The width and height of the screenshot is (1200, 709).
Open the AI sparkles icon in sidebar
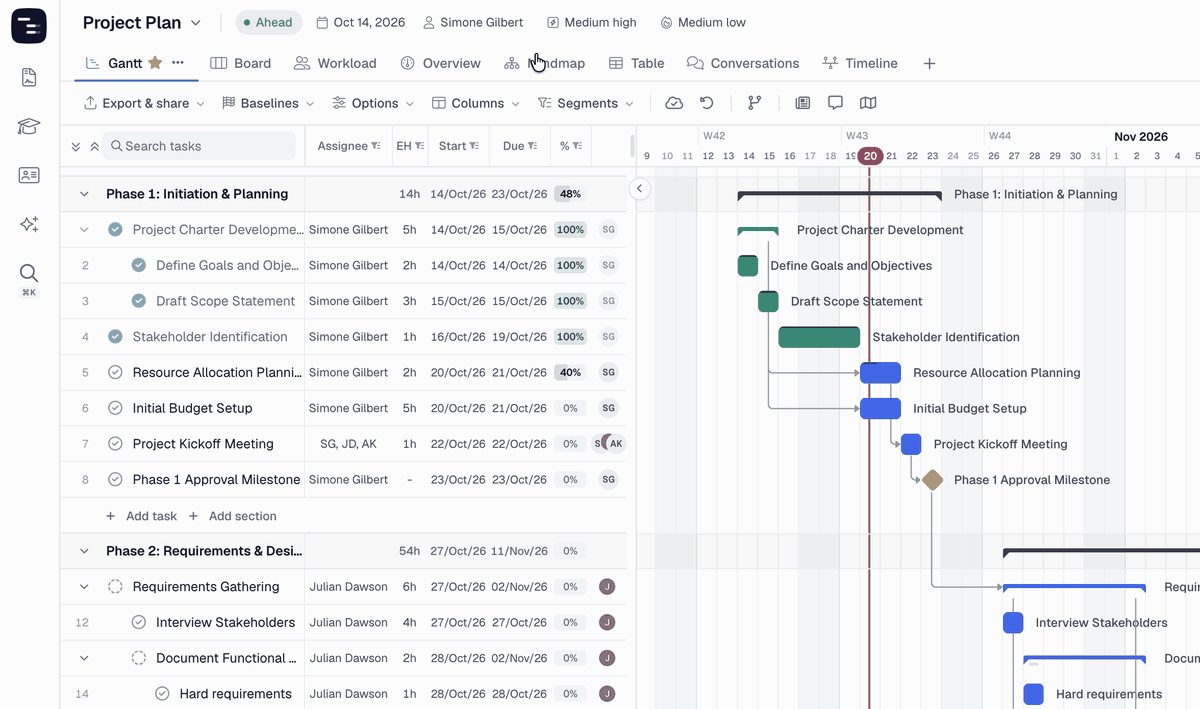pyautogui.click(x=29, y=224)
